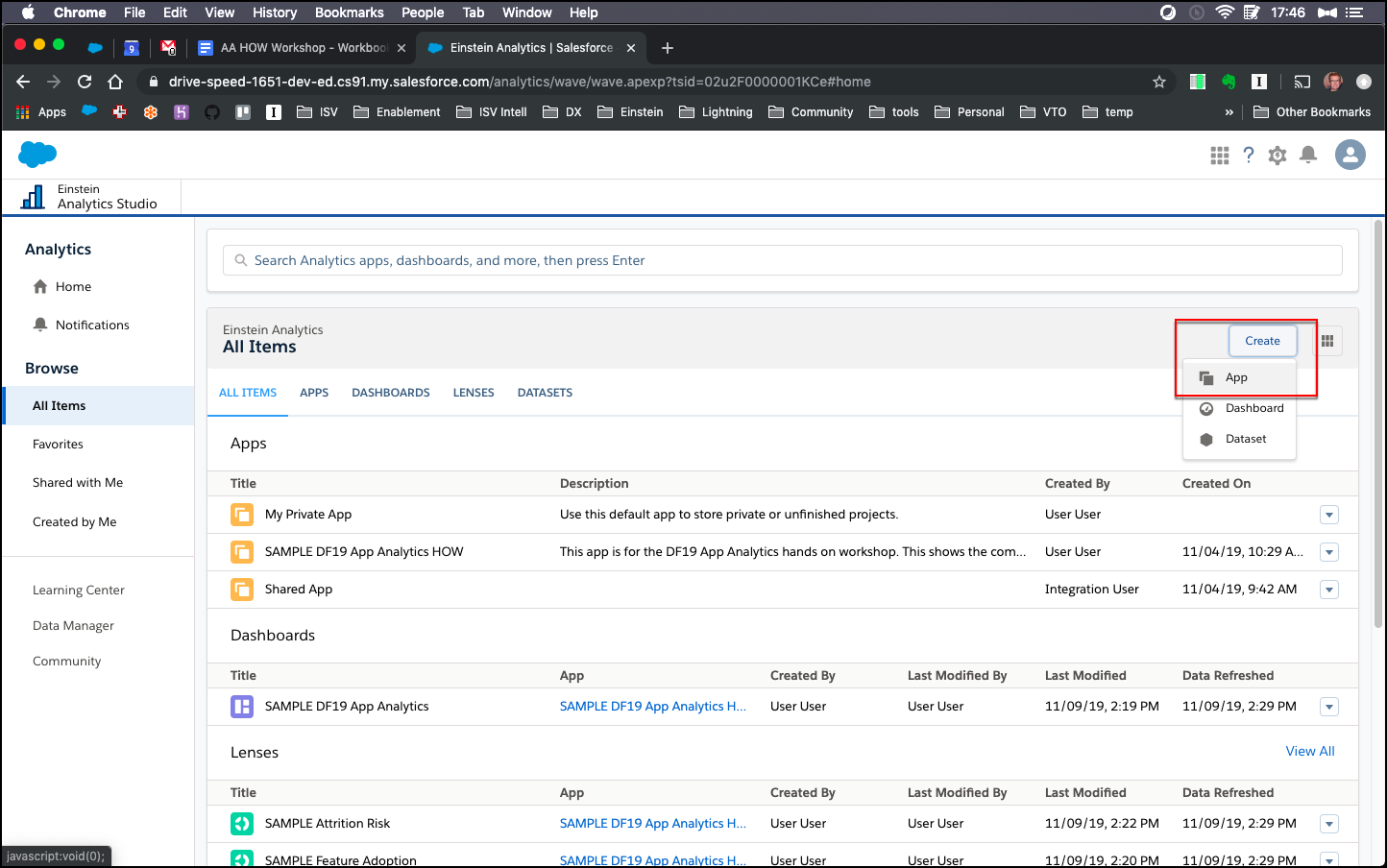Click the SAMPLE DF19 App Analytics HOW app icon
Screen dimensions: 1387x868
(x=242, y=552)
